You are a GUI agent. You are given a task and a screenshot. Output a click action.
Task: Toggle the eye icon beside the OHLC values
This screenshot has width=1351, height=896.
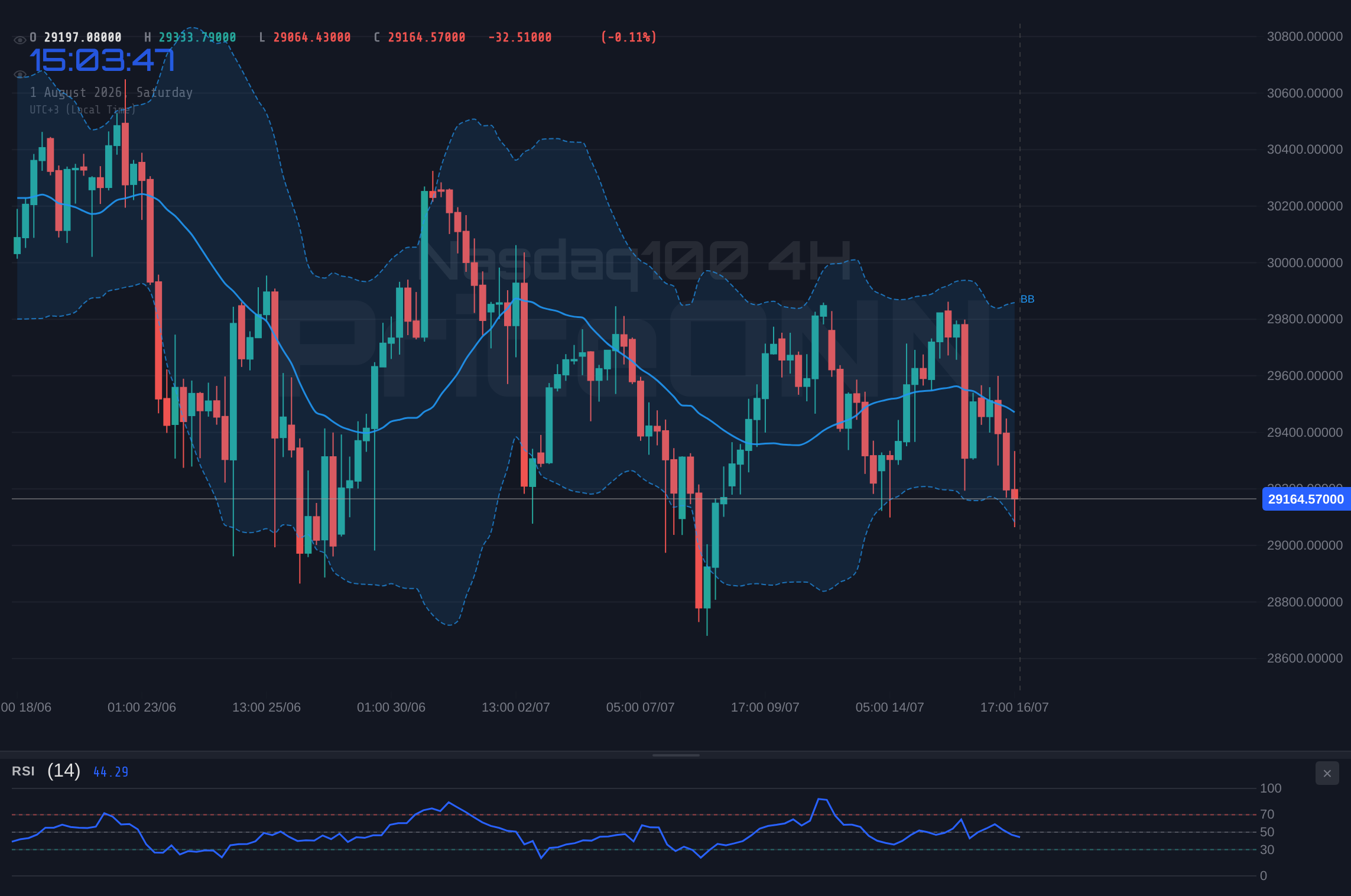coord(20,40)
